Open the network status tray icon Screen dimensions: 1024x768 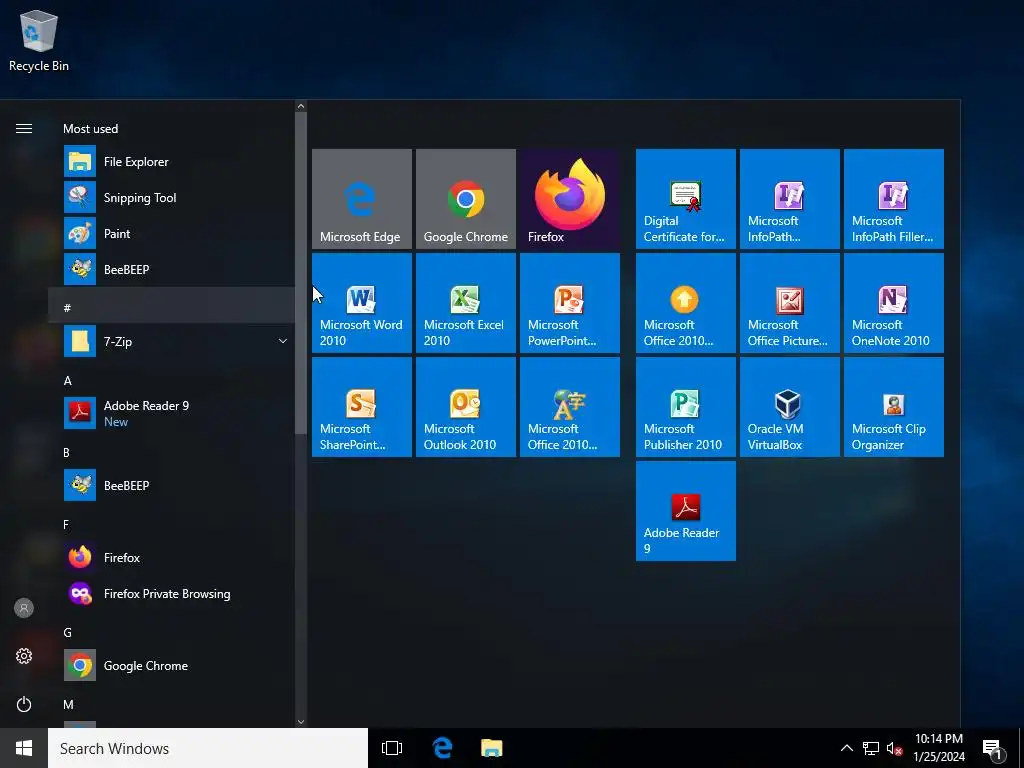pos(871,748)
